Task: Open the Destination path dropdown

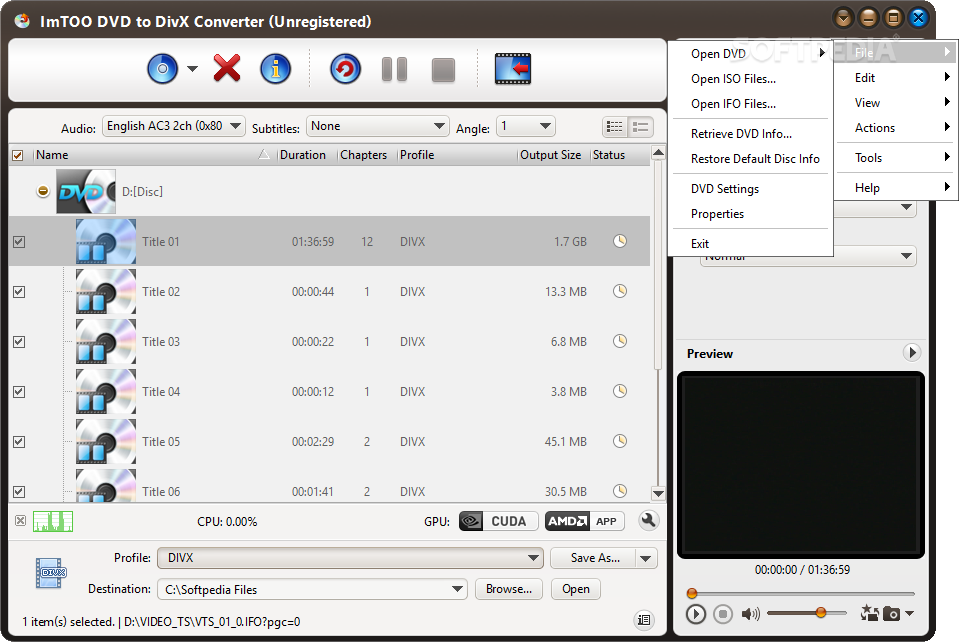Action: 312,589
